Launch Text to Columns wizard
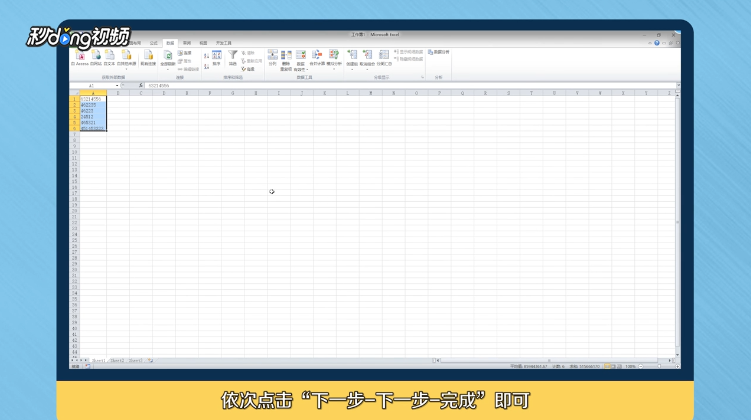751x420 pixels. coord(273,57)
